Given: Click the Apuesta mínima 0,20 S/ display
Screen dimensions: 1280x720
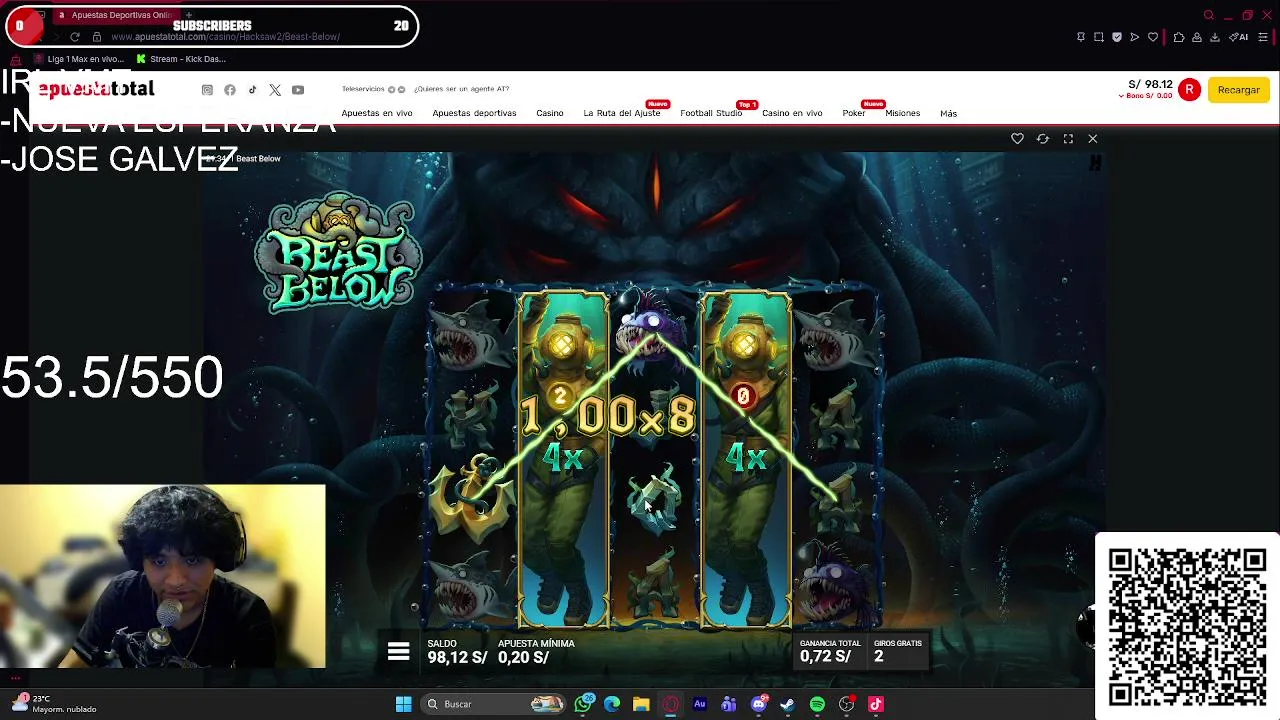Looking at the screenshot, I should pyautogui.click(x=536, y=652).
